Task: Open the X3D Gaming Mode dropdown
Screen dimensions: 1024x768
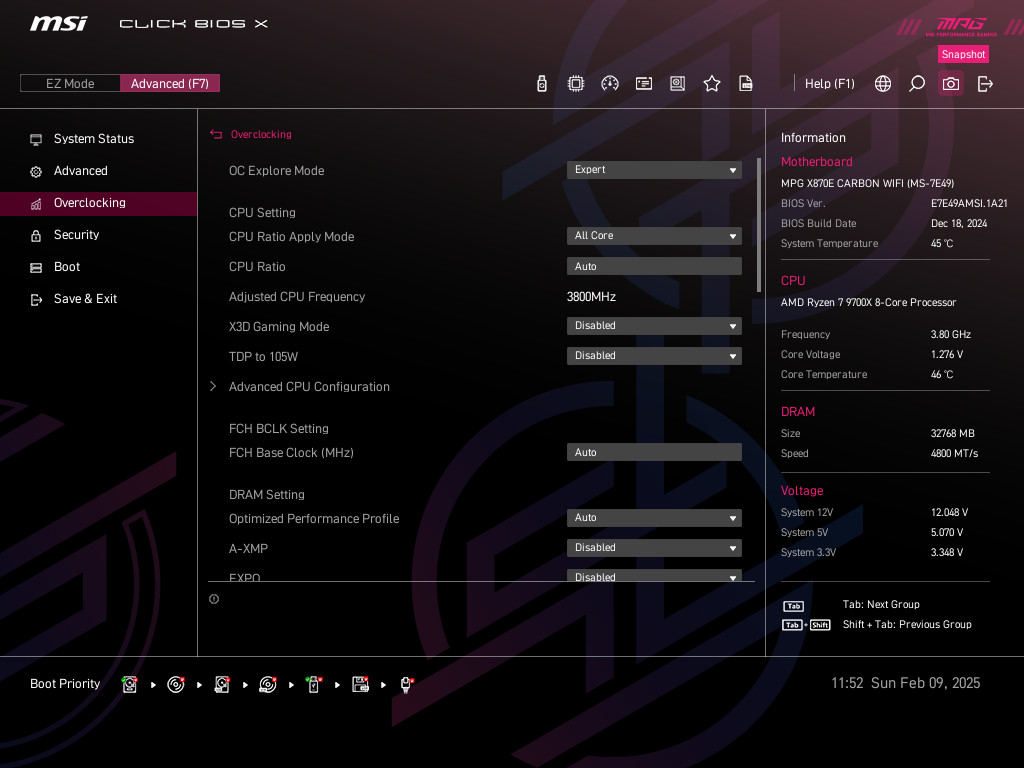Action: tap(654, 326)
